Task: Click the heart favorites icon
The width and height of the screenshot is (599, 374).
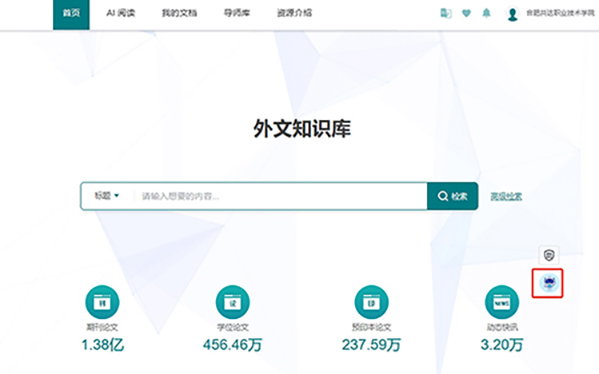Action: (466, 13)
